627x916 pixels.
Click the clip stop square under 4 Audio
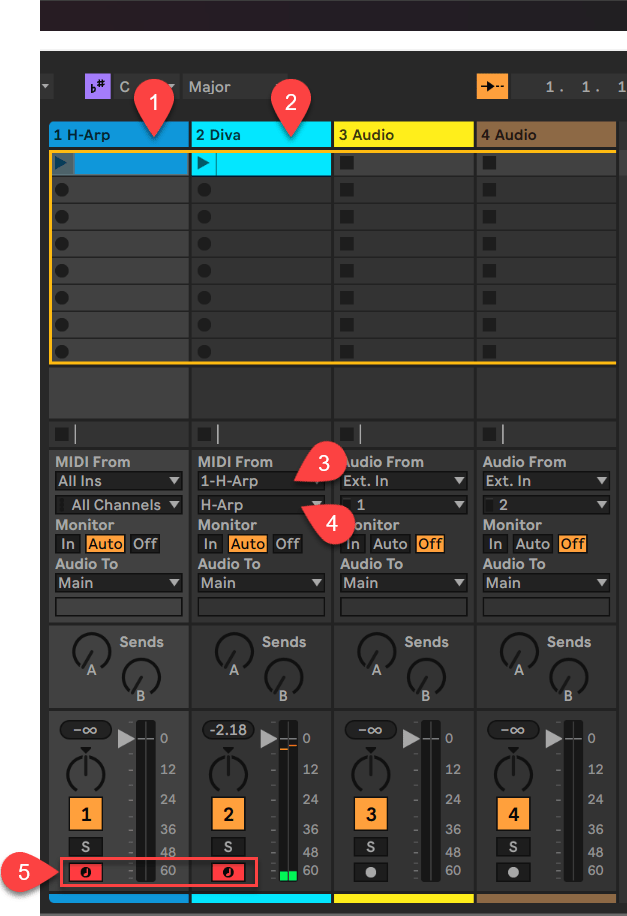pos(489,434)
